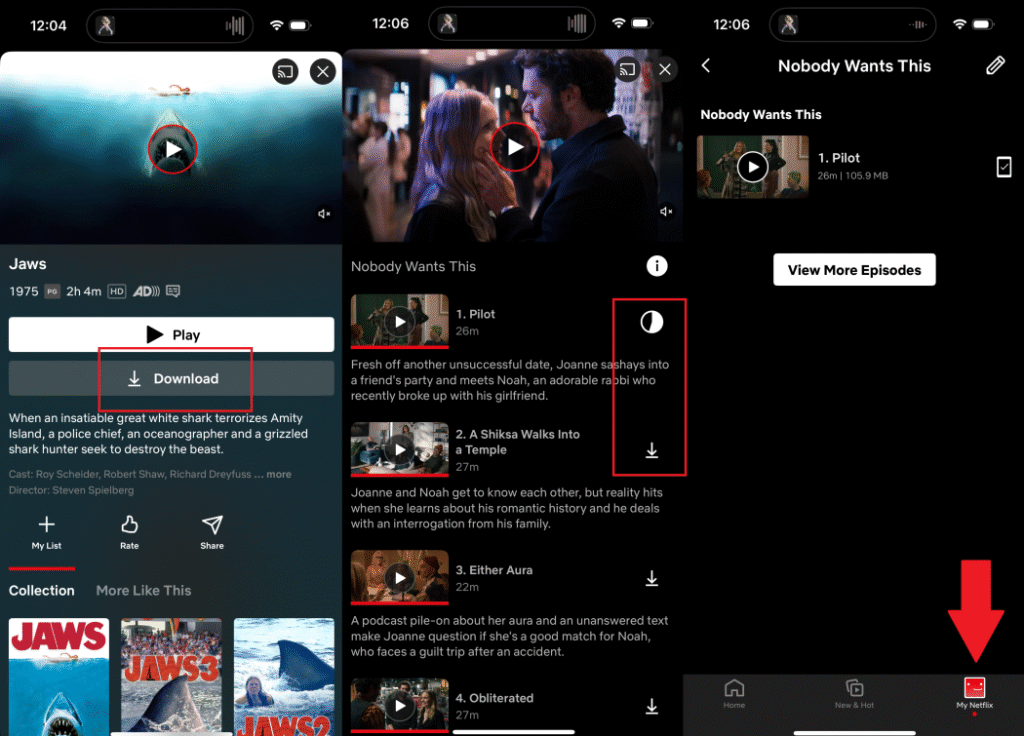Tap the cast icon on Jaws preview
The image size is (1024, 736).
click(x=285, y=71)
